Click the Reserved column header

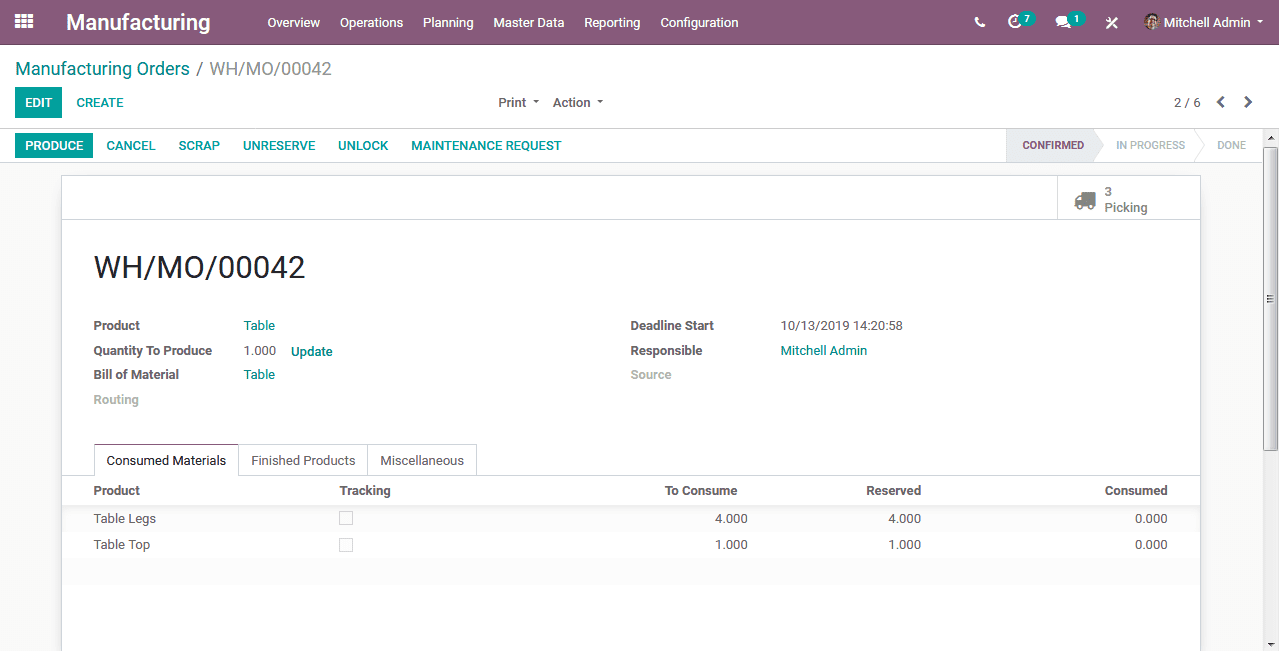pos(893,490)
